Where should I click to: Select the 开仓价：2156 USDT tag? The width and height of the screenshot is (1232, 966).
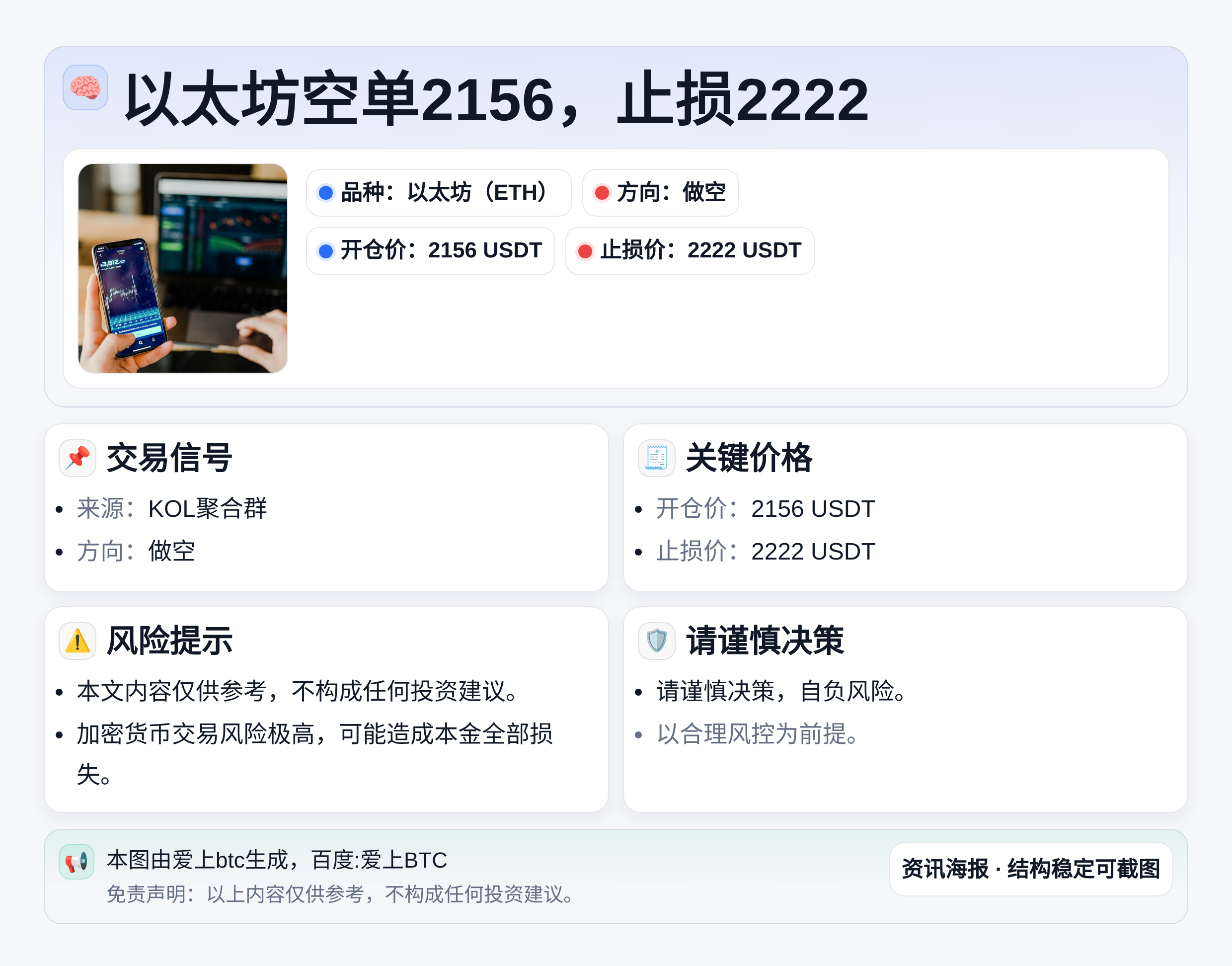[x=430, y=251]
